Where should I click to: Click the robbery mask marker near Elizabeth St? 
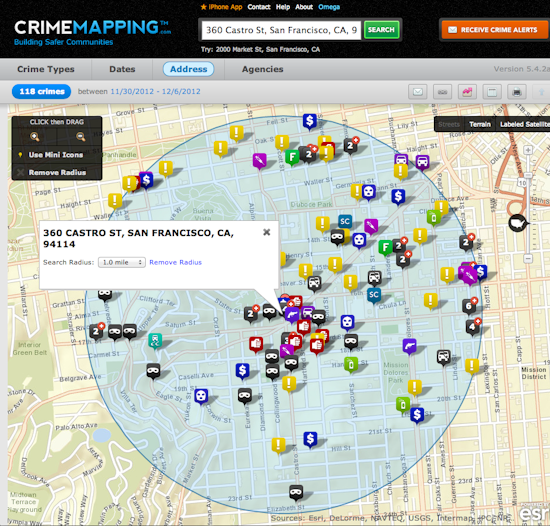point(296,492)
